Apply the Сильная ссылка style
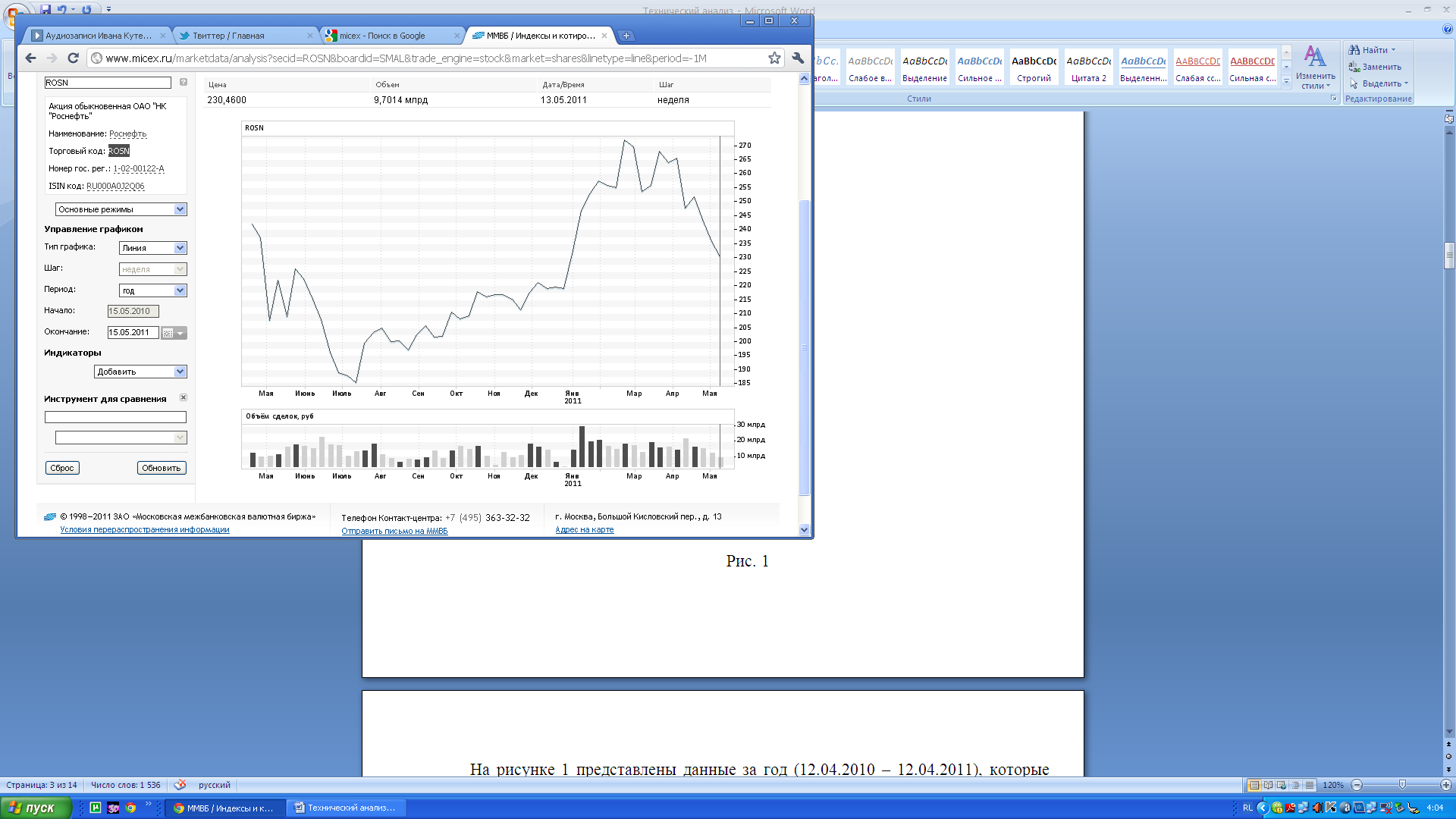Viewport: 1456px width, 819px height. coord(1252,67)
